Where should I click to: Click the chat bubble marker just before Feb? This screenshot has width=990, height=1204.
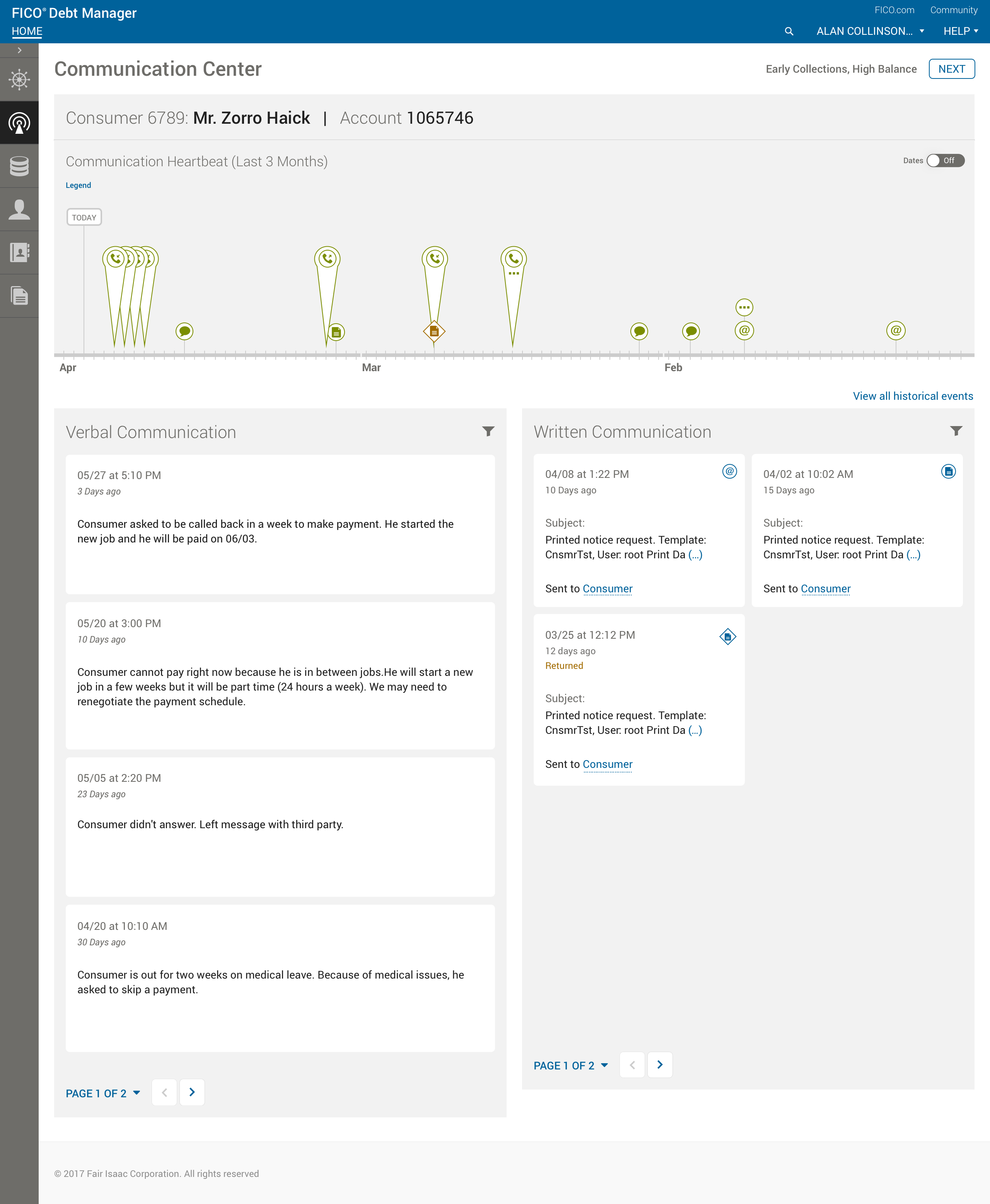(639, 331)
